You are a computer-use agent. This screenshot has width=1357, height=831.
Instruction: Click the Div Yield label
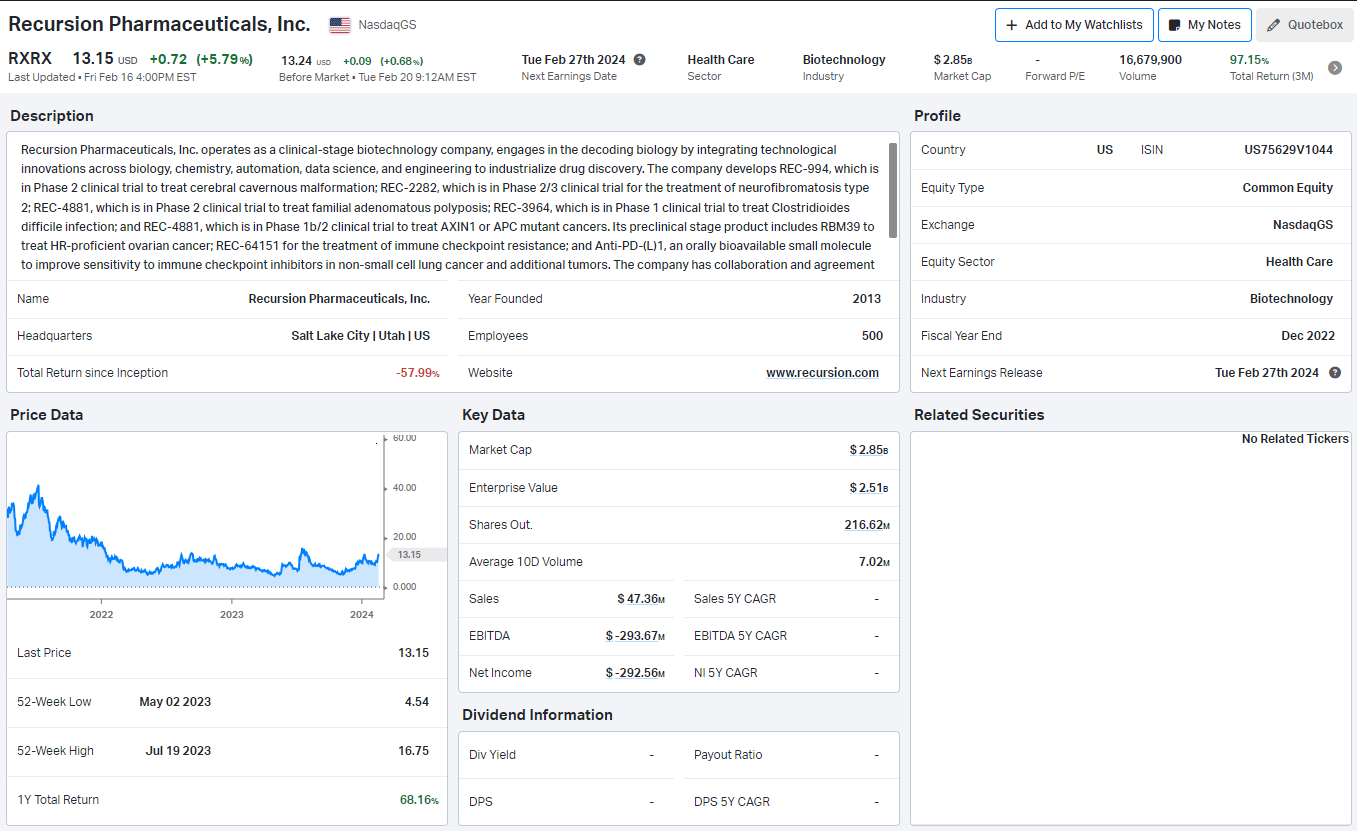click(x=493, y=755)
